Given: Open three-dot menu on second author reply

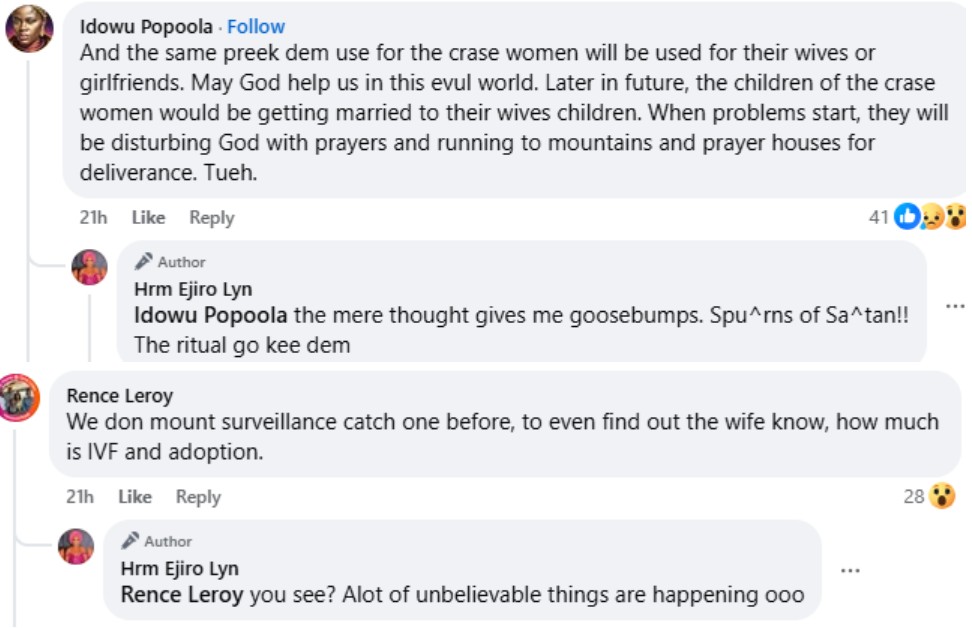Looking at the screenshot, I should [x=850, y=570].
